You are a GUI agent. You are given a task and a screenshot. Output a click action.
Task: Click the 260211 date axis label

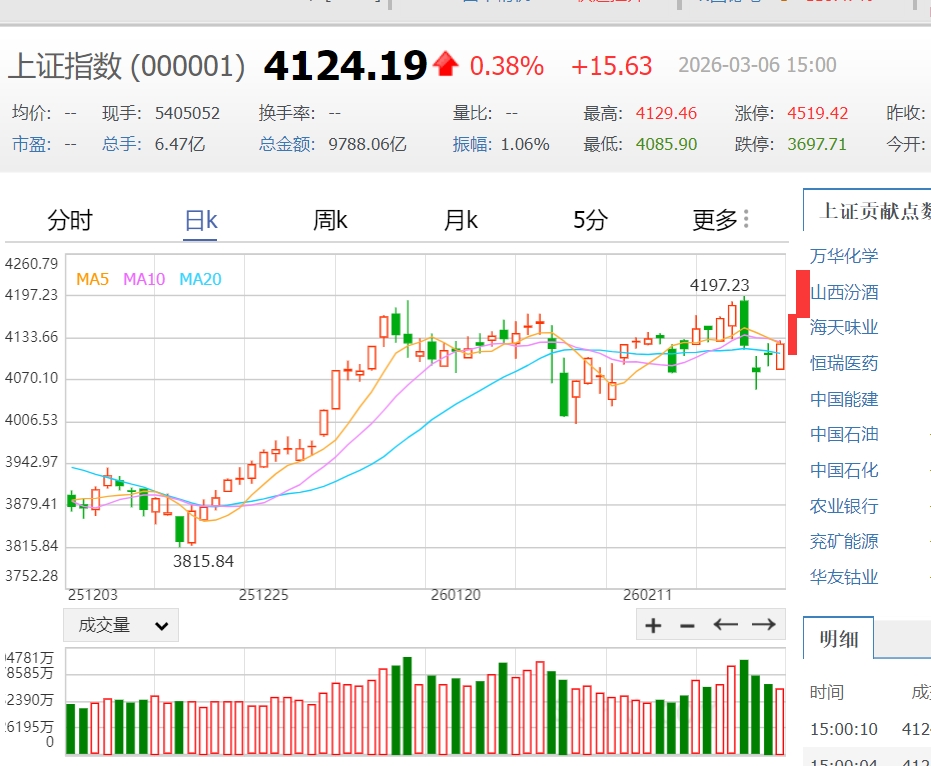coord(647,594)
